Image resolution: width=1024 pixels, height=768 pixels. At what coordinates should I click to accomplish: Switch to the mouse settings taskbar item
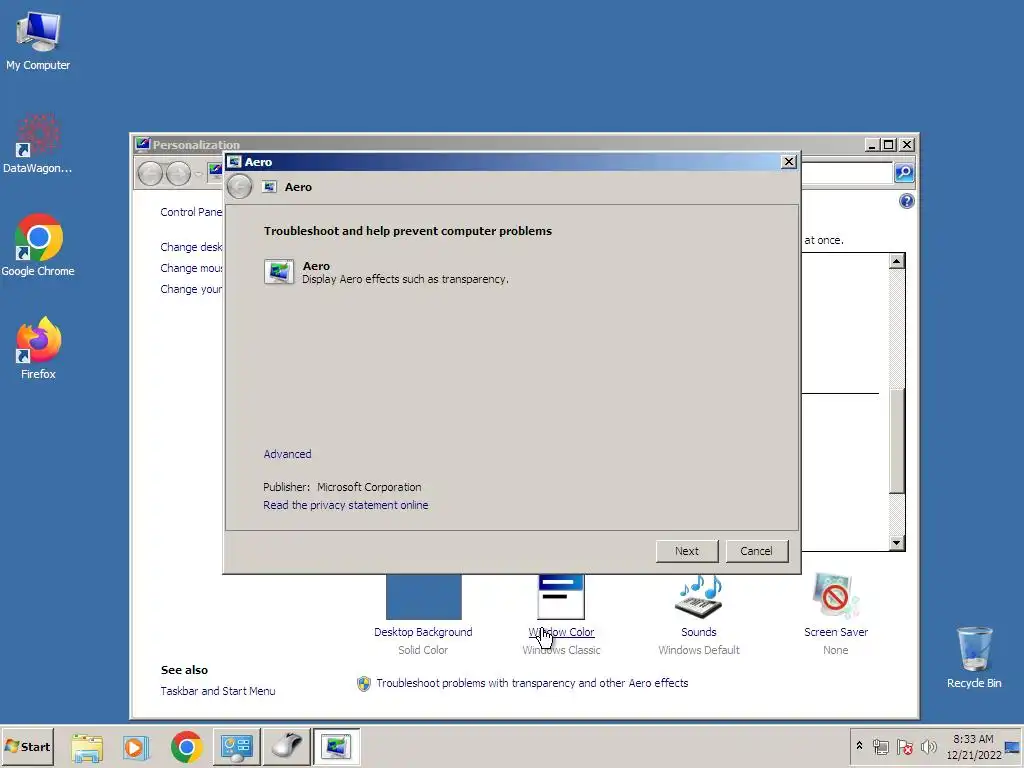click(287, 747)
